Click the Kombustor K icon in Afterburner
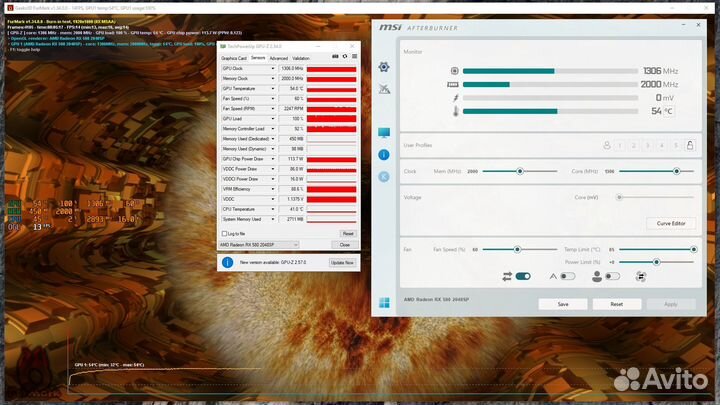The height and width of the screenshot is (405, 720). click(x=384, y=177)
